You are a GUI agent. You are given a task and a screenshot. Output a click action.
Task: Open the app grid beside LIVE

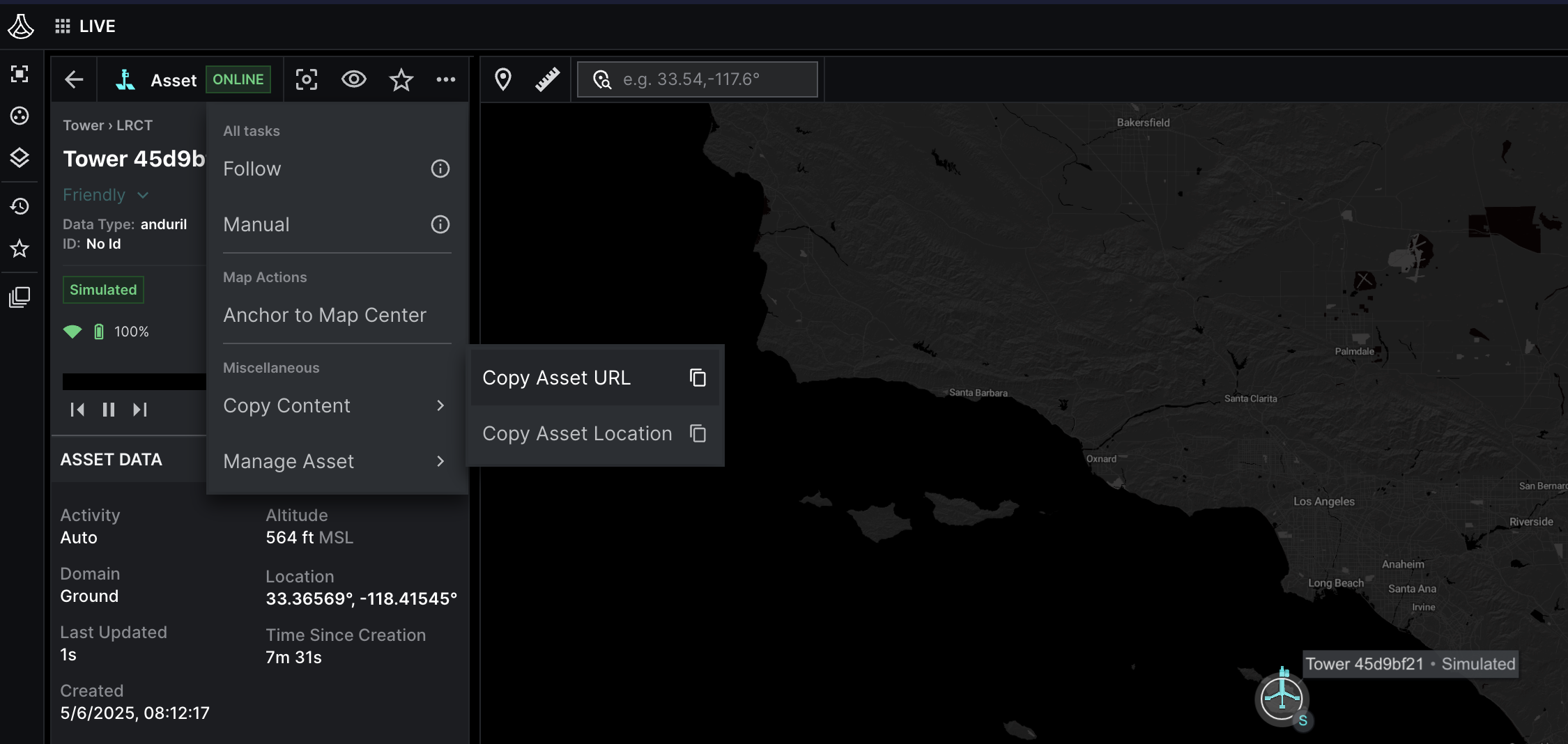(63, 26)
